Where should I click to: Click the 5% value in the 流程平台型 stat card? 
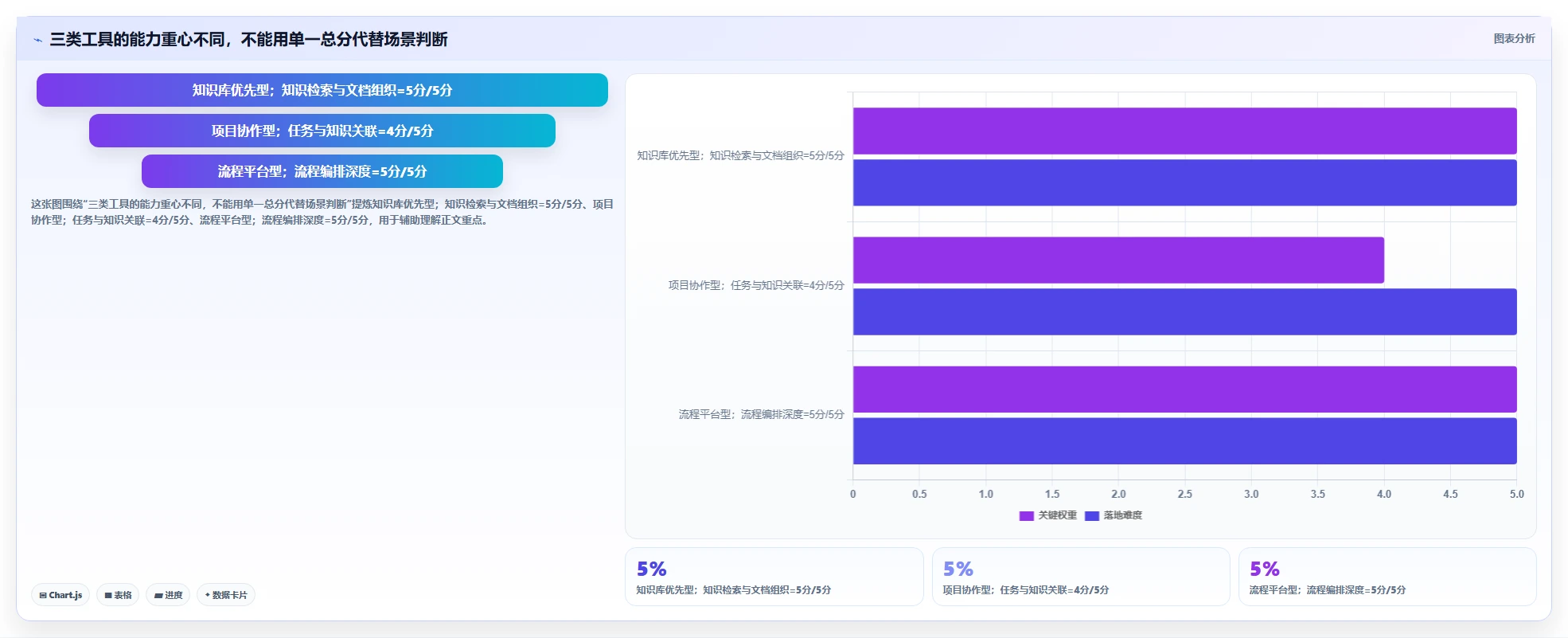tap(1265, 569)
